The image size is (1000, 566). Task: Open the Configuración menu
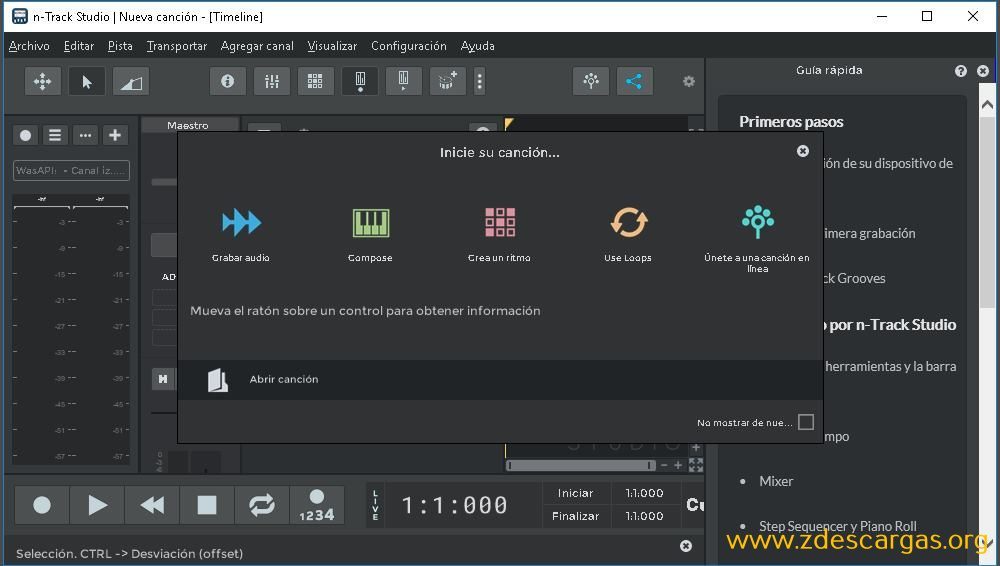(409, 46)
